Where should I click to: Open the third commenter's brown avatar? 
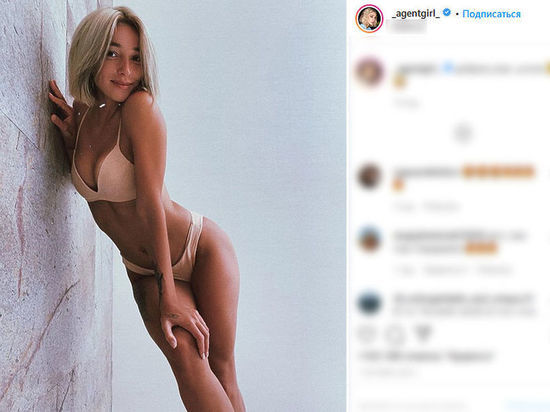pyautogui.click(x=369, y=240)
